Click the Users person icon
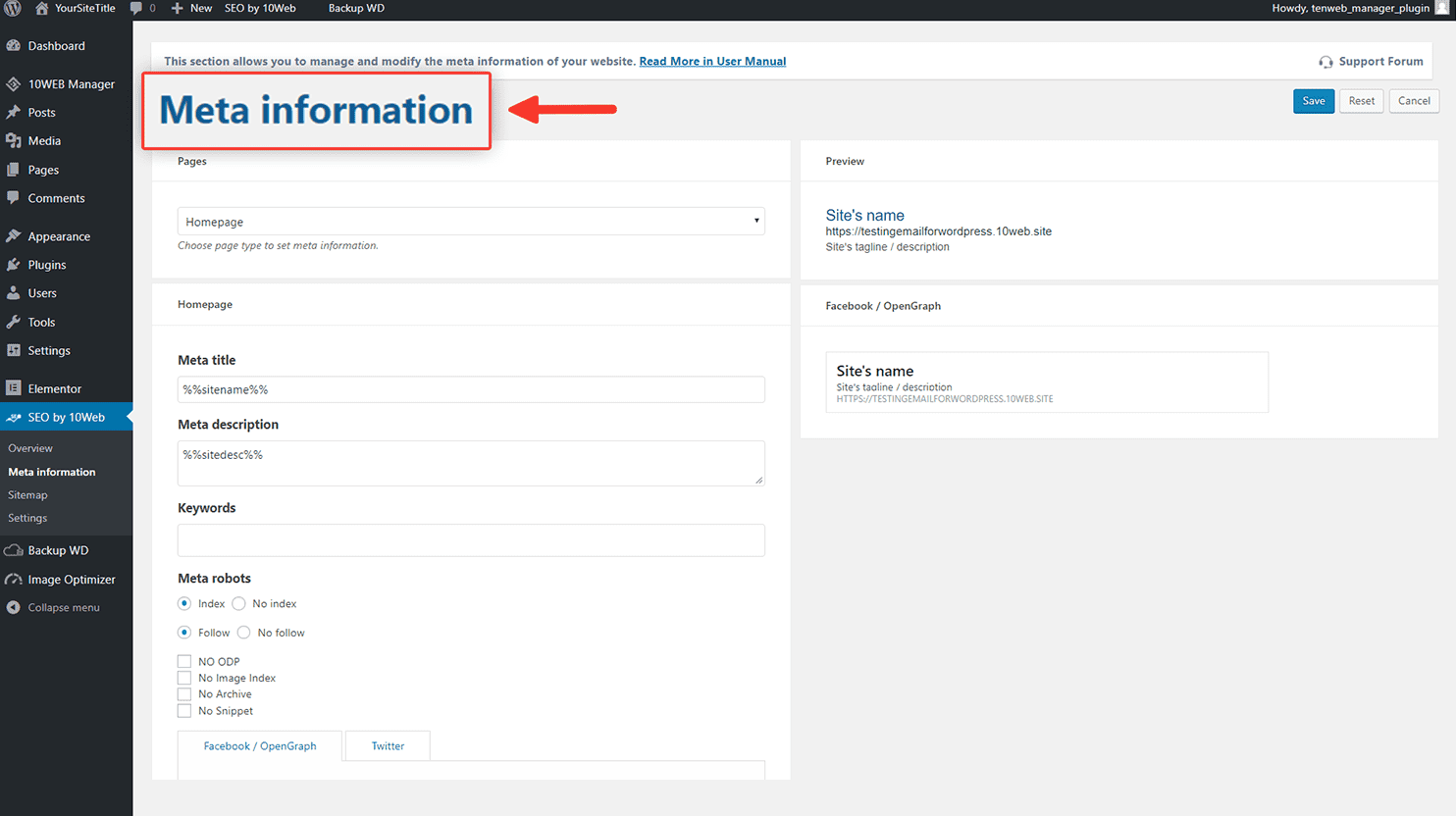 [14, 293]
